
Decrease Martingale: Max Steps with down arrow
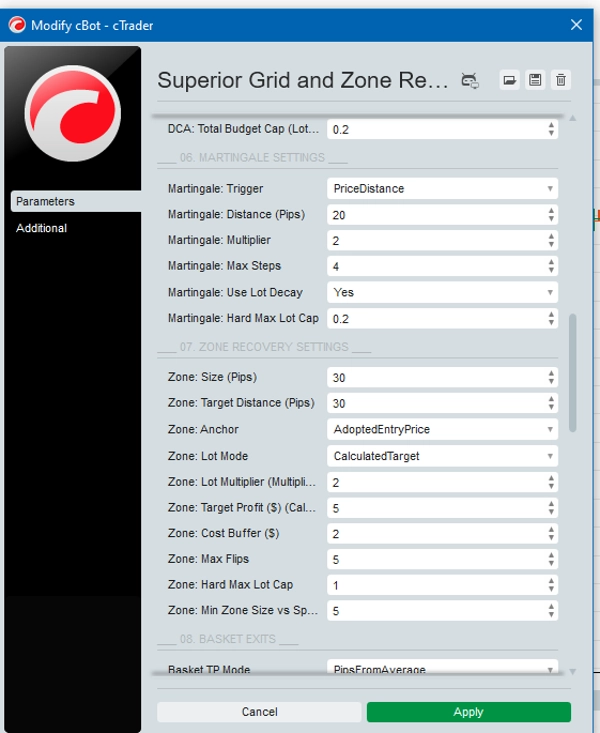pos(551,271)
